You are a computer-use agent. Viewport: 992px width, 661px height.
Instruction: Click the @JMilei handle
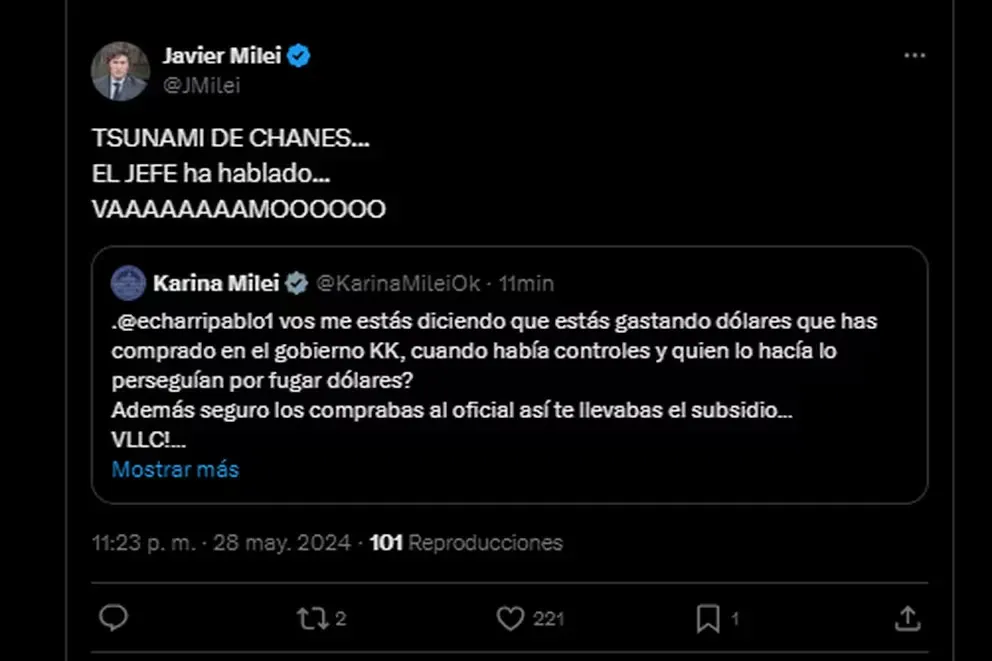coord(201,86)
